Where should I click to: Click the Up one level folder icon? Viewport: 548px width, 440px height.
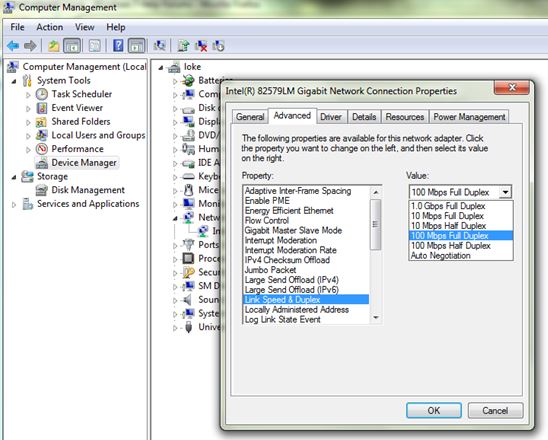click(53, 46)
